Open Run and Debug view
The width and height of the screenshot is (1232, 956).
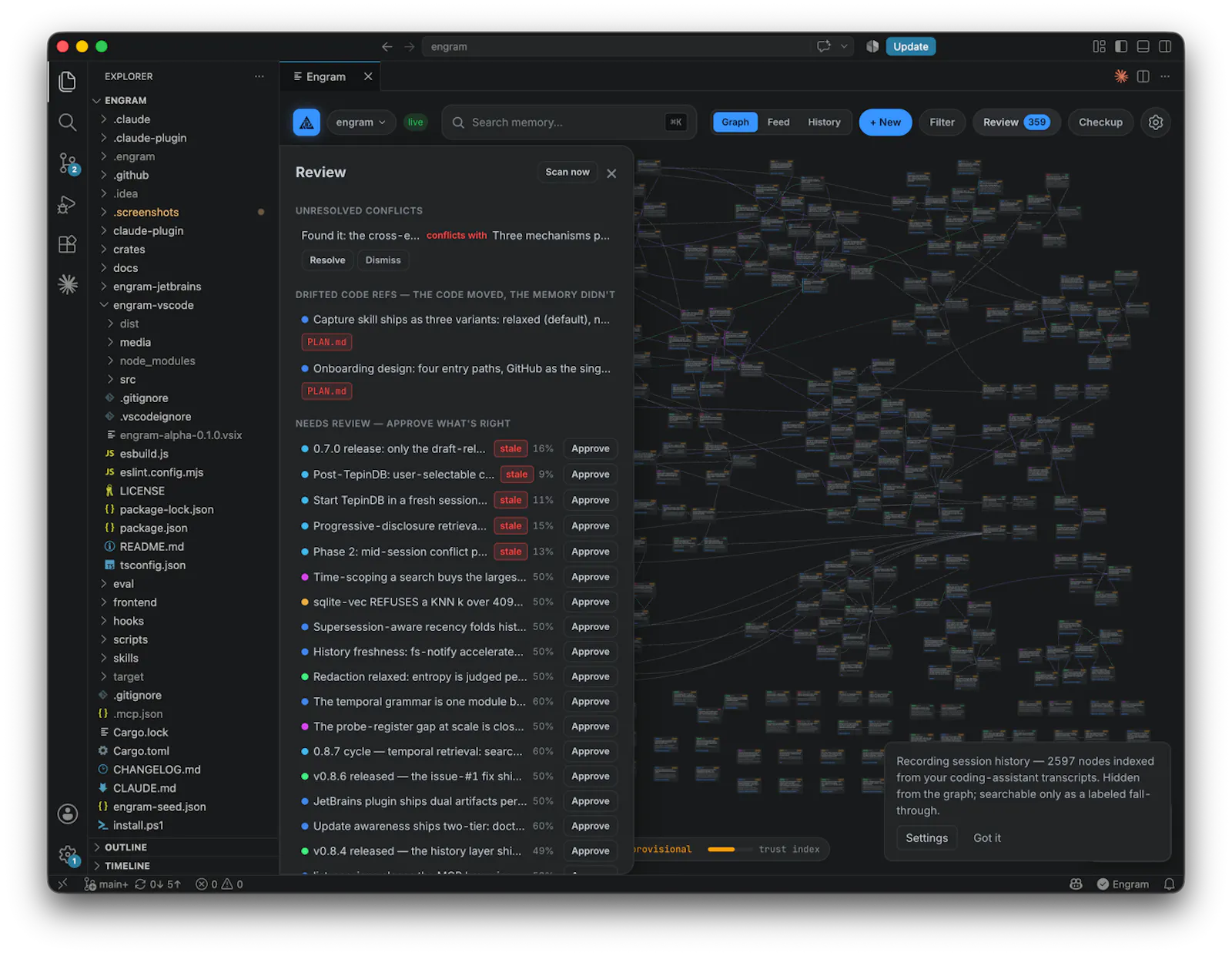68,204
